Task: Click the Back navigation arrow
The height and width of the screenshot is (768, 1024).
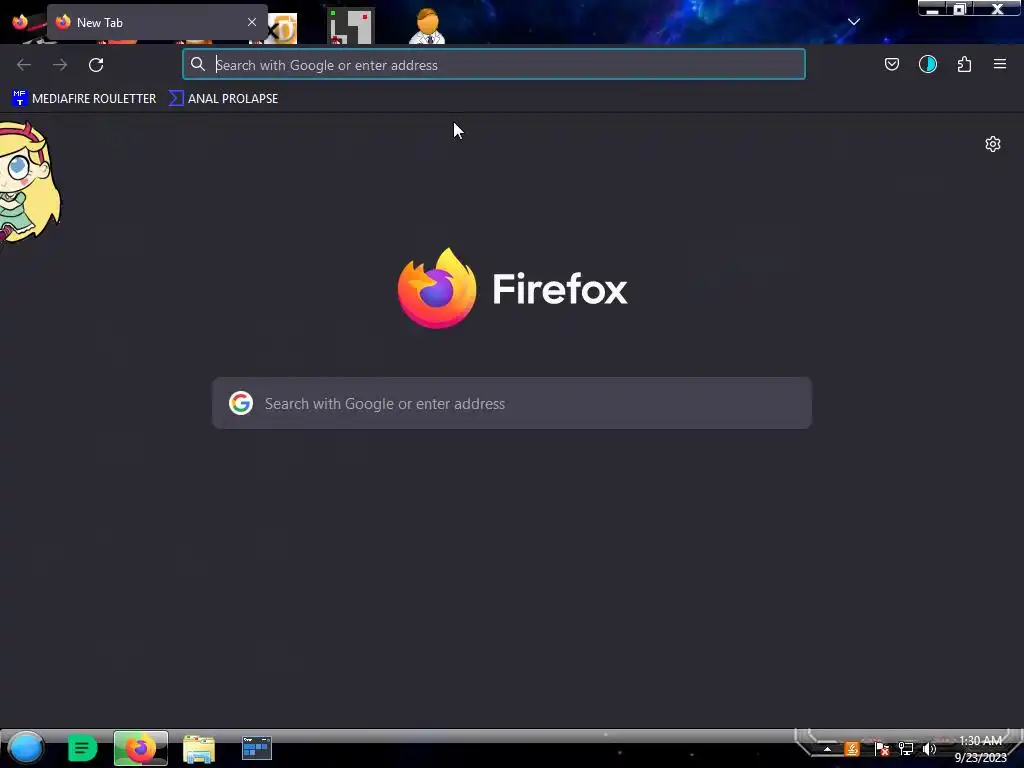Action: point(24,65)
